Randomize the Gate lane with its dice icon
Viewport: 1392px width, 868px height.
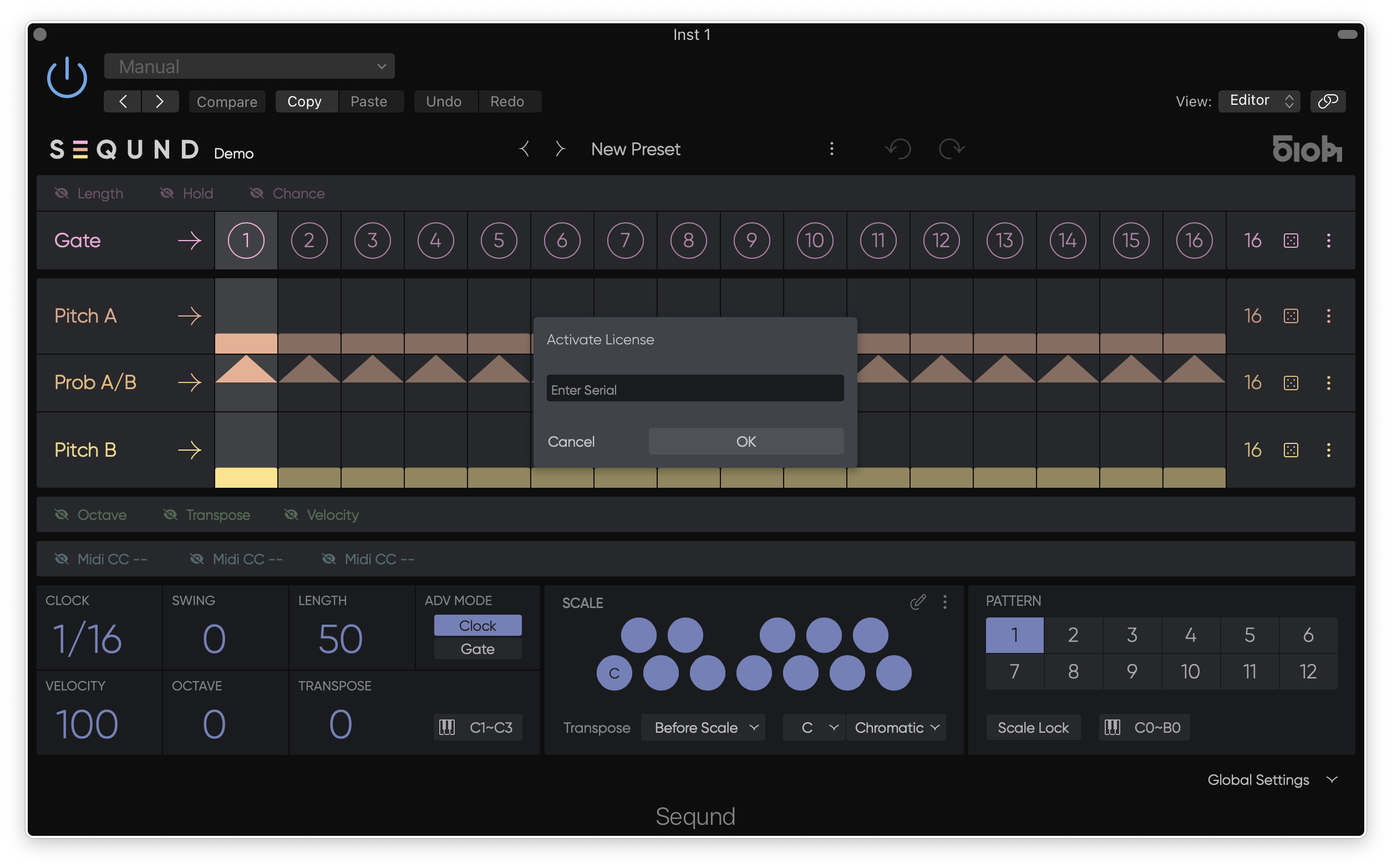tap(1291, 241)
